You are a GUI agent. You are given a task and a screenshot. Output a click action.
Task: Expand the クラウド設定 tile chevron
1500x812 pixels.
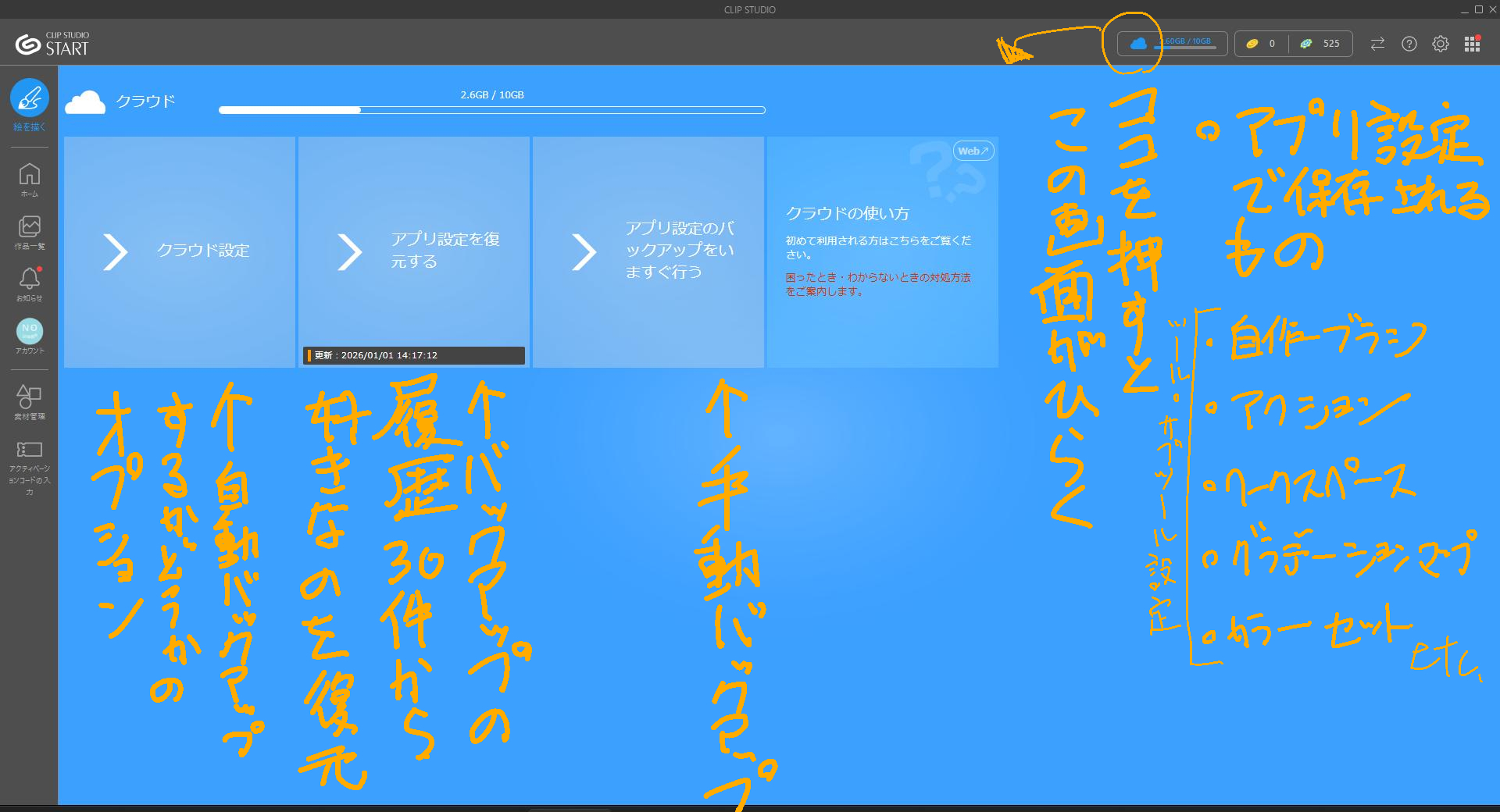coord(116,251)
